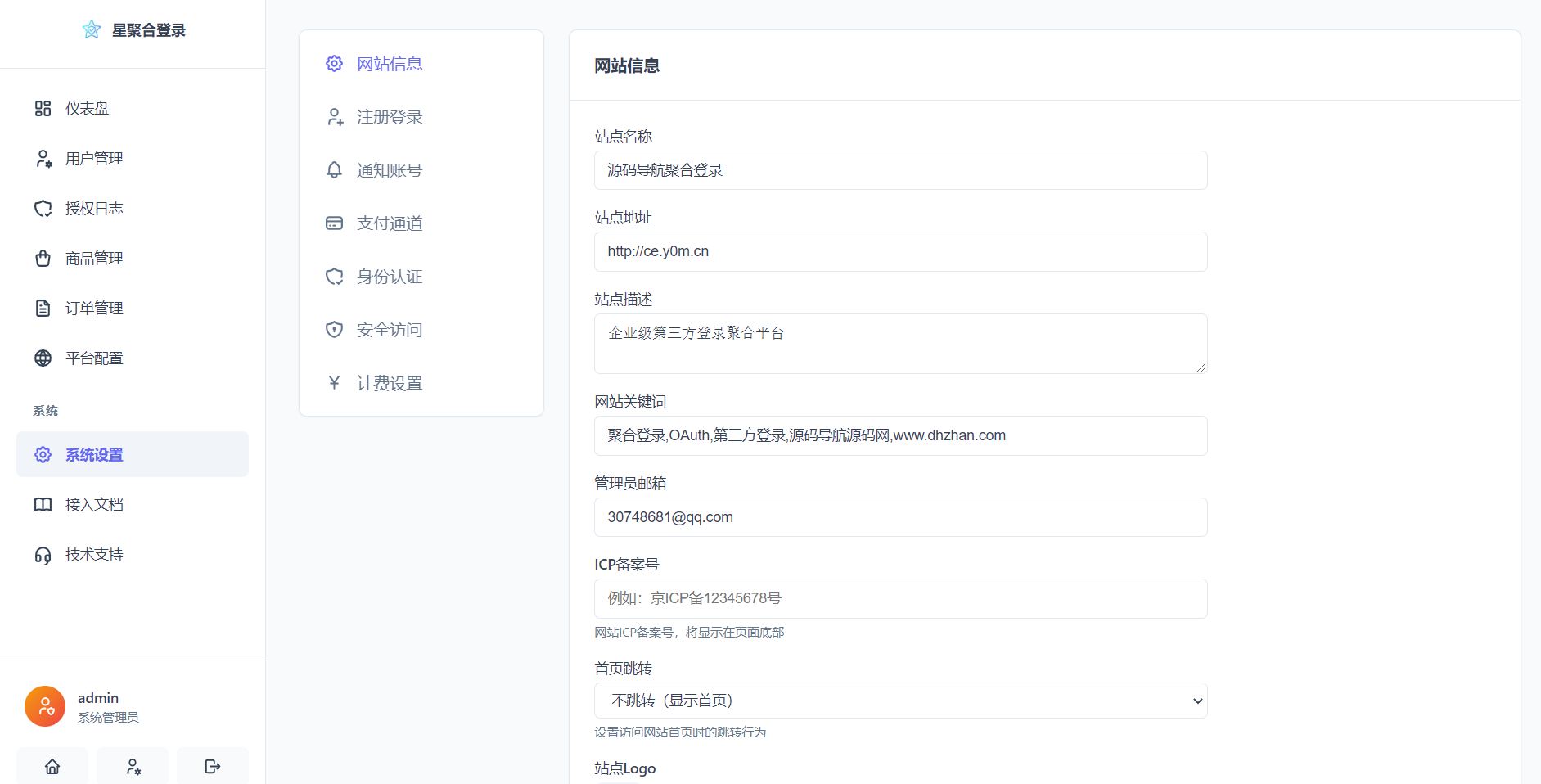Click the yen icon for 计费设置

[x=334, y=383]
